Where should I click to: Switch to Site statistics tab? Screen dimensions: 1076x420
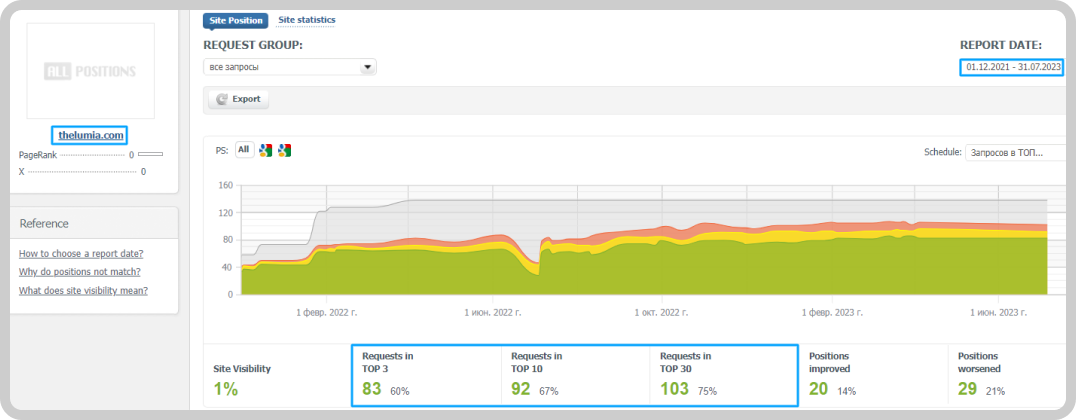click(306, 20)
